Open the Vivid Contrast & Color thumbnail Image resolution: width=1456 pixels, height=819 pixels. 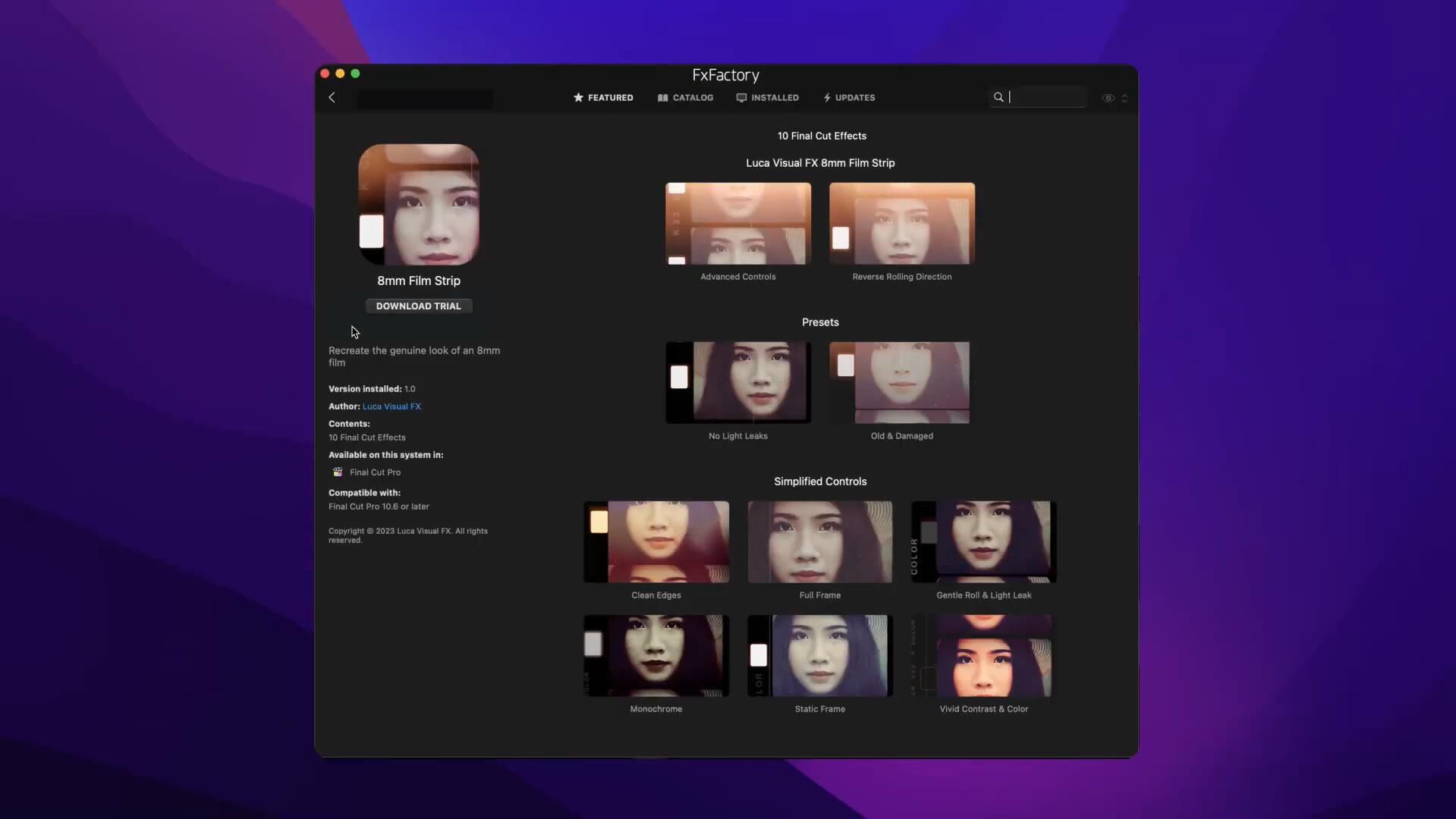coord(984,656)
